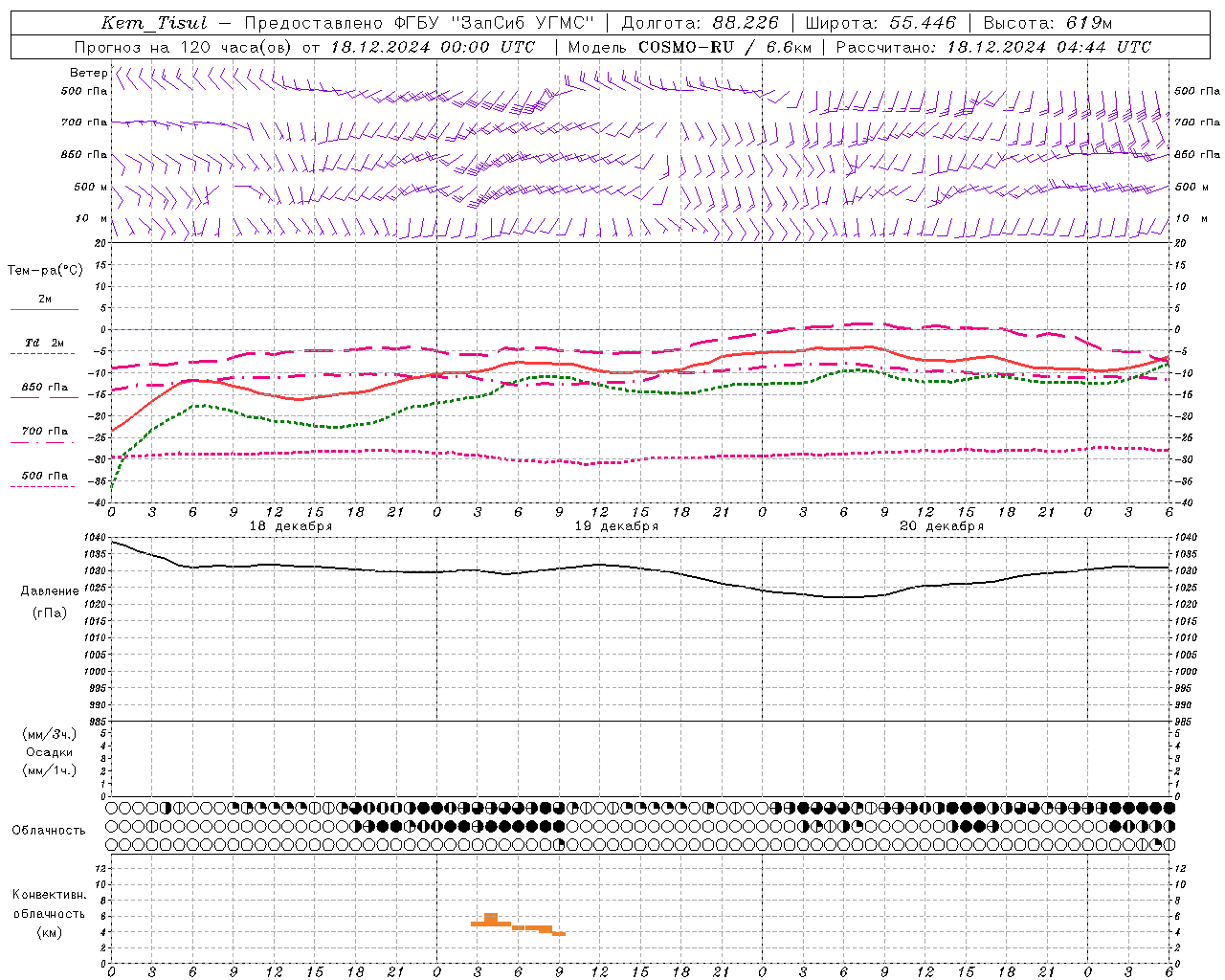Click the '(мм/3ч.)' precipitation unit label
This screenshot has width=1225, height=980.
[x=50, y=734]
